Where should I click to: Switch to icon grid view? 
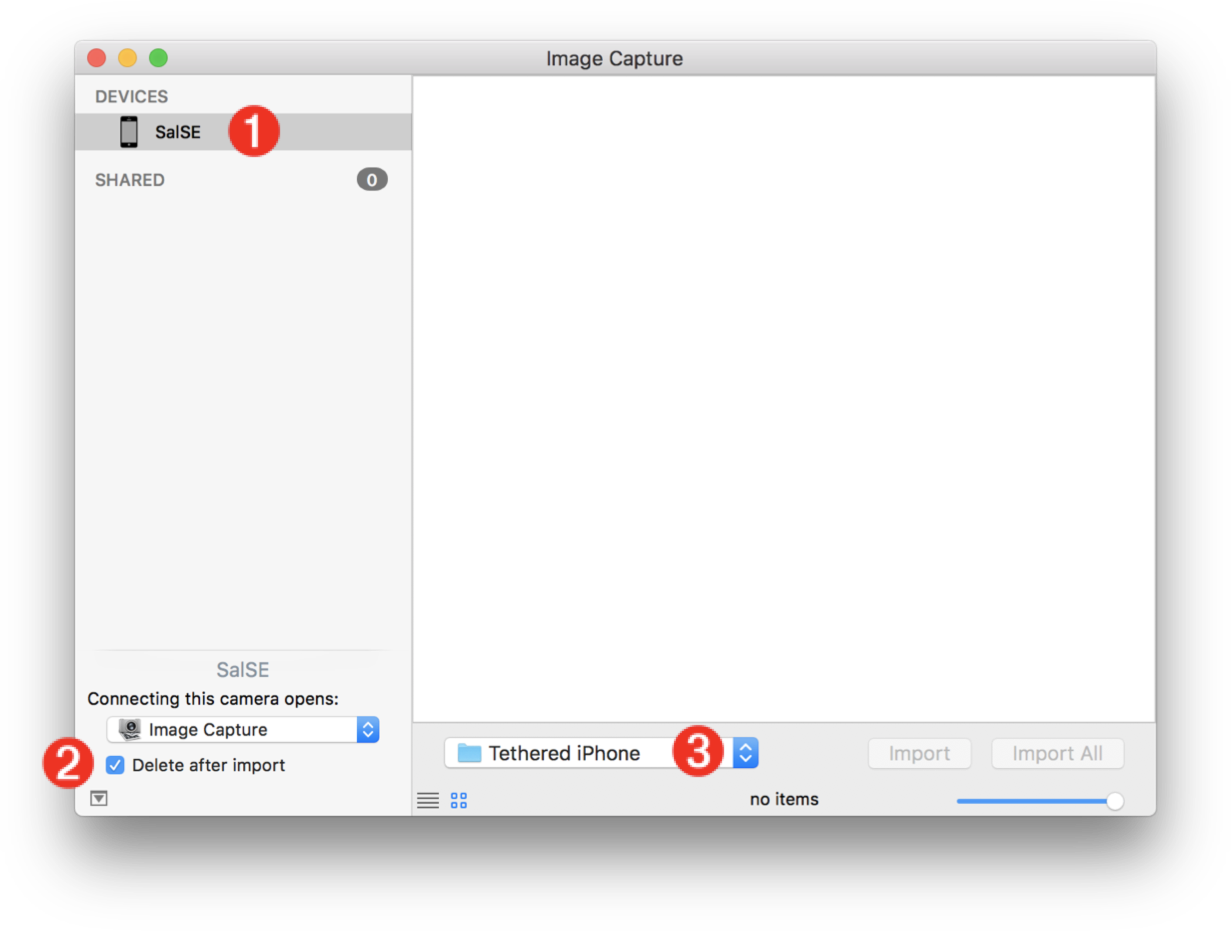coord(459,800)
